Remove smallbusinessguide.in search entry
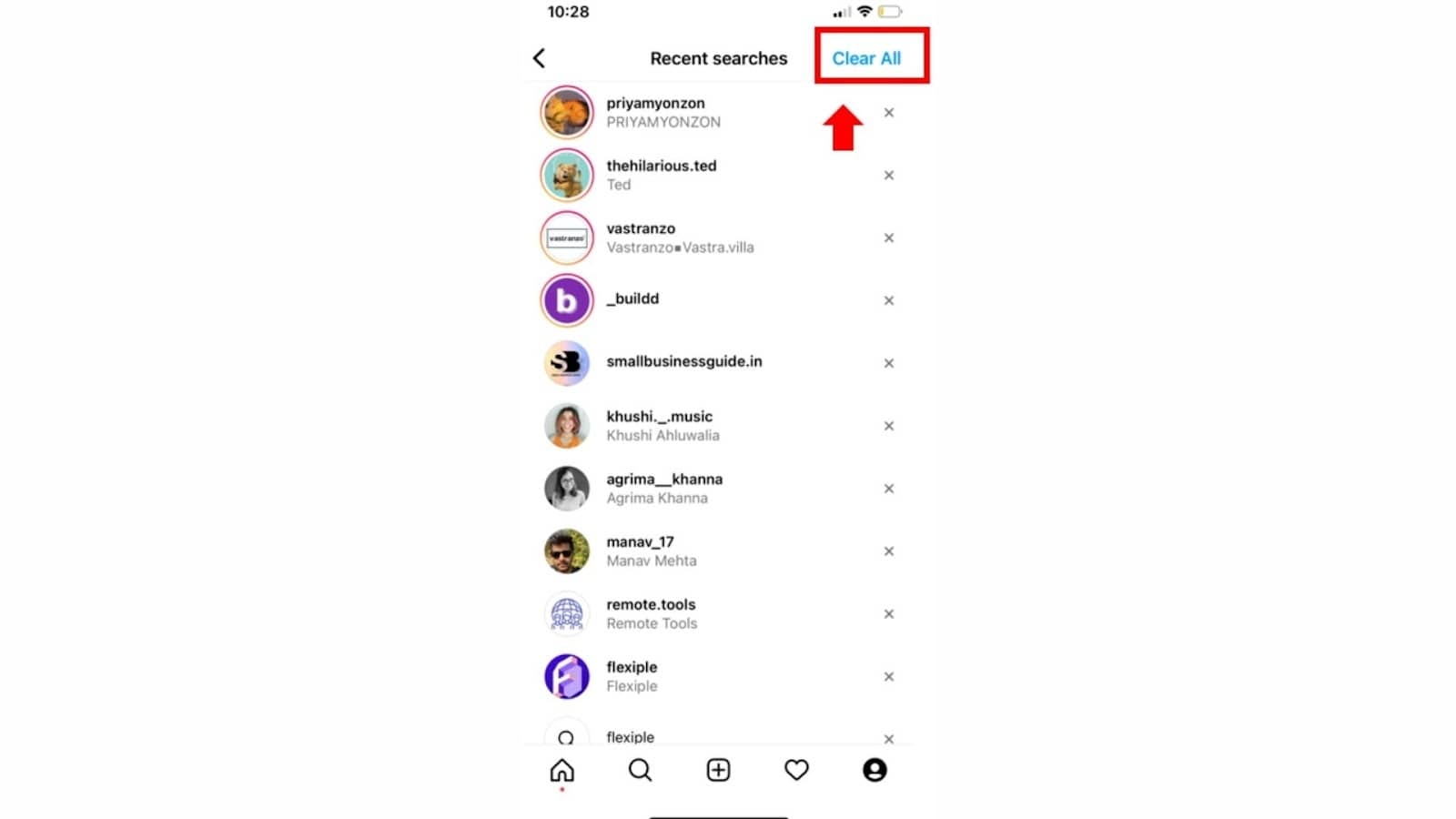This screenshot has width=1456, height=819. 889,363
